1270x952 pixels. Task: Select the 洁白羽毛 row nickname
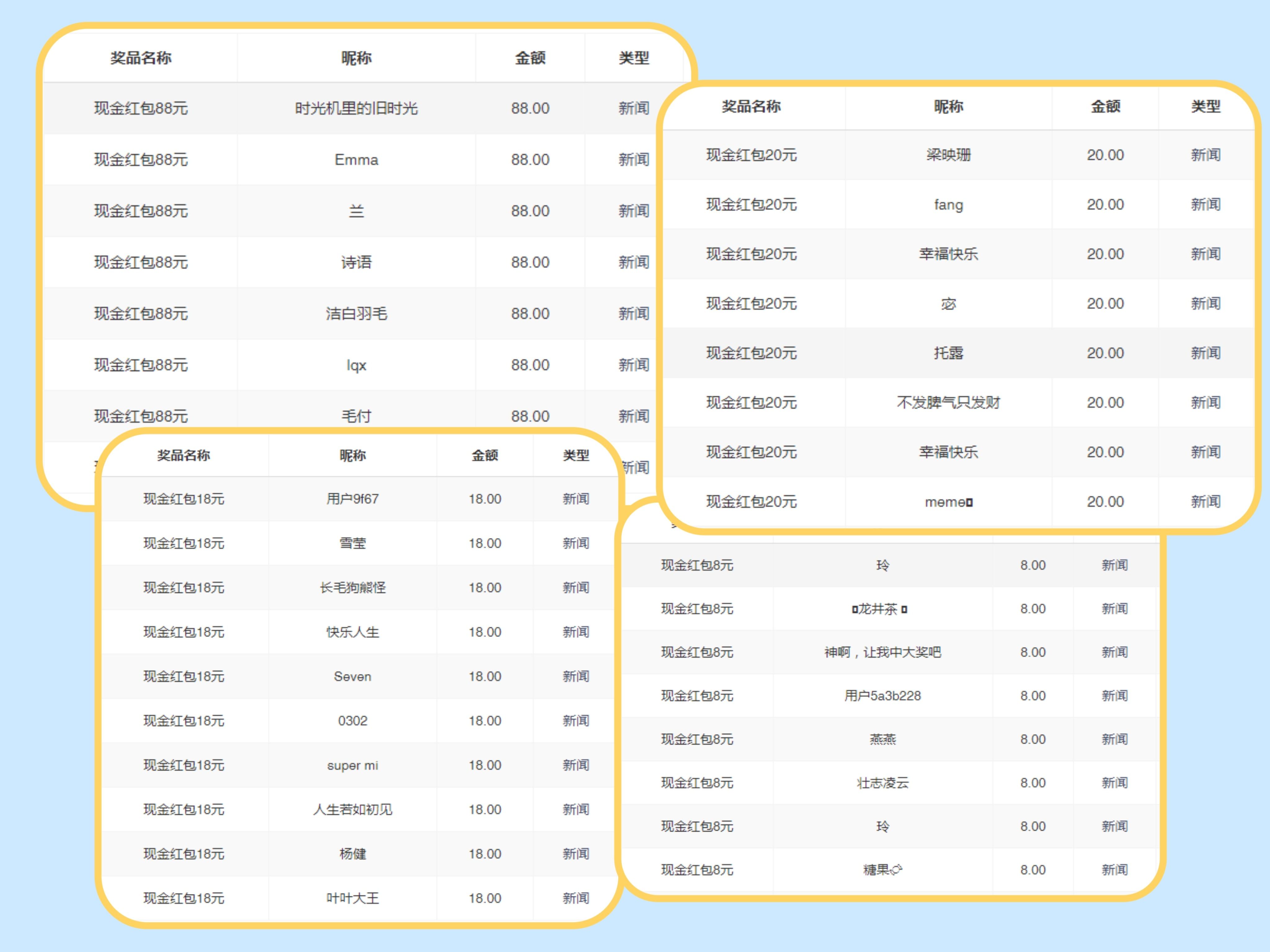pyautogui.click(x=356, y=313)
